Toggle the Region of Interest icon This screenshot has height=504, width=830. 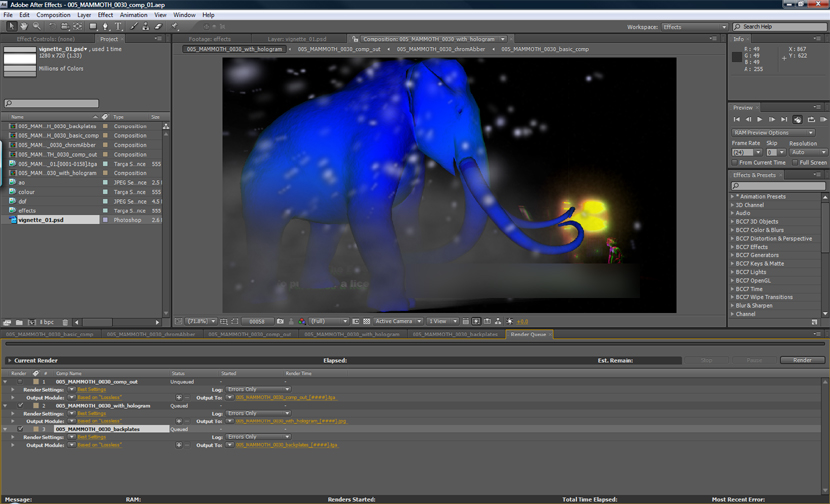tap(356, 321)
